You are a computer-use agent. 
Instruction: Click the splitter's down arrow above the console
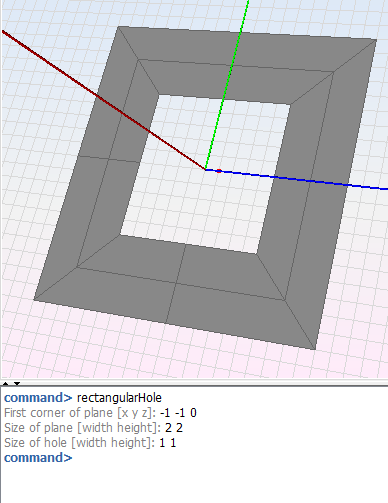pyautogui.click(x=17, y=384)
